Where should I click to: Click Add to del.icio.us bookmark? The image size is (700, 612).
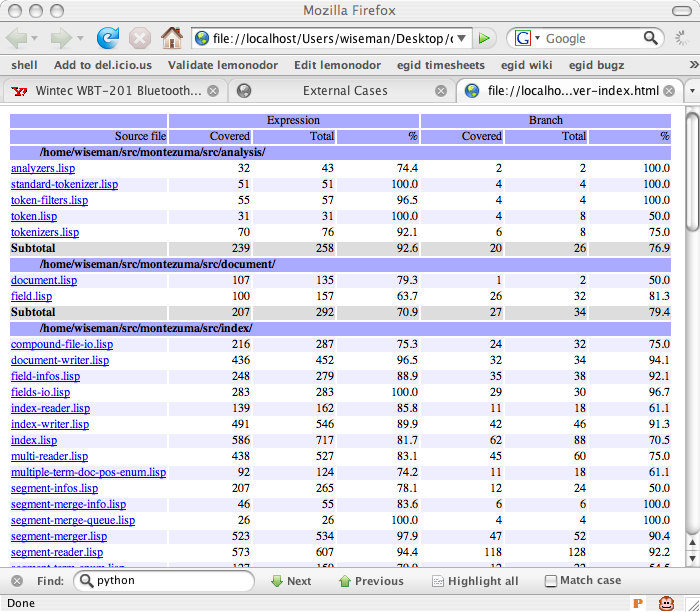coord(103,65)
